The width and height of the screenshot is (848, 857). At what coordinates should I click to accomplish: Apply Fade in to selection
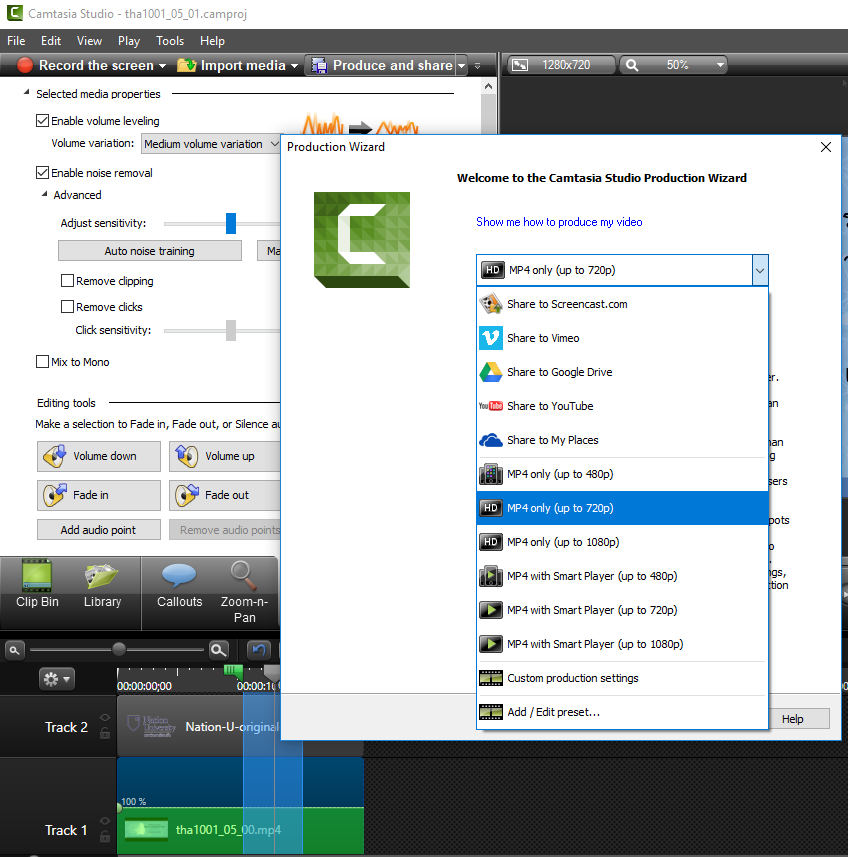99,495
